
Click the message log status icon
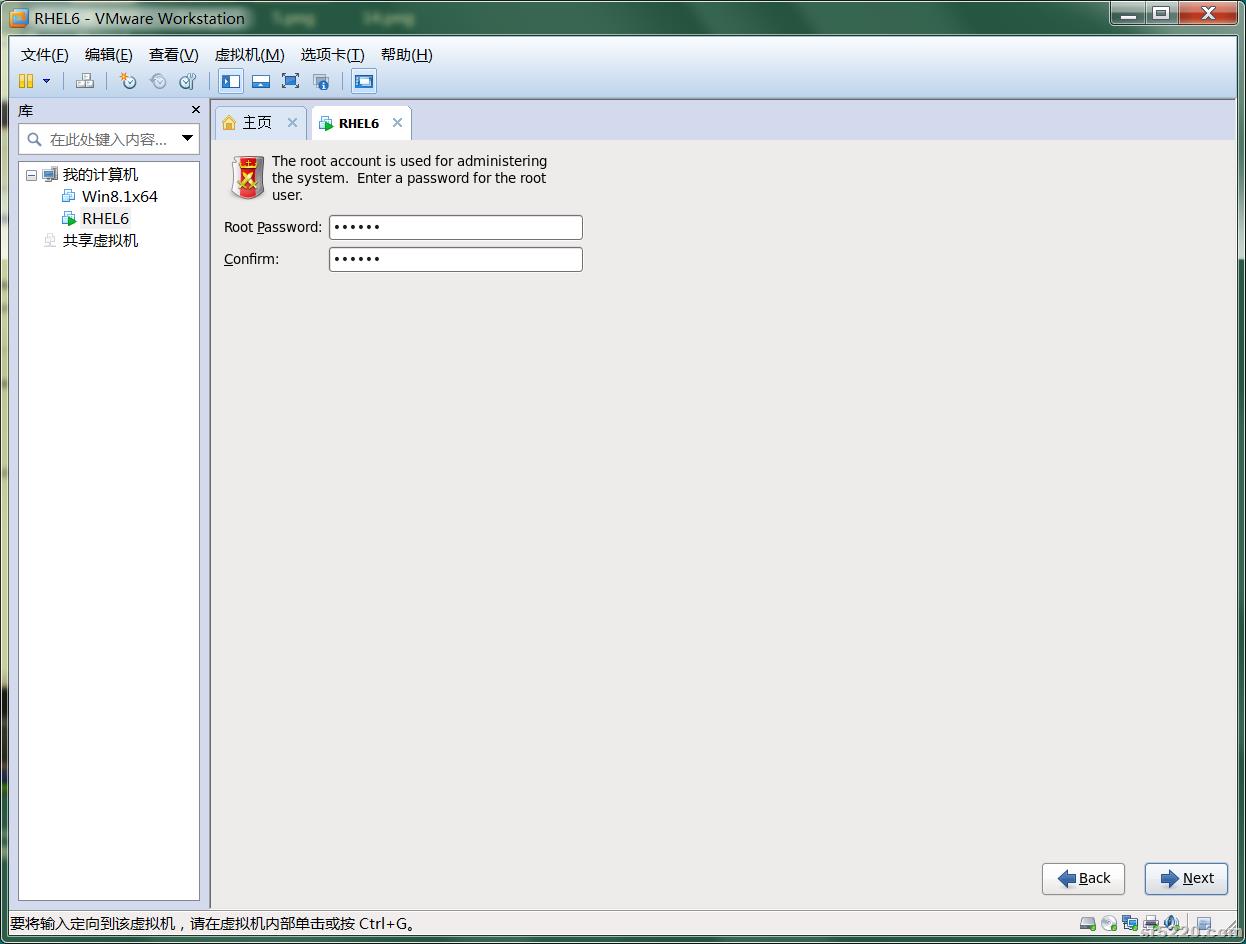(1204, 924)
